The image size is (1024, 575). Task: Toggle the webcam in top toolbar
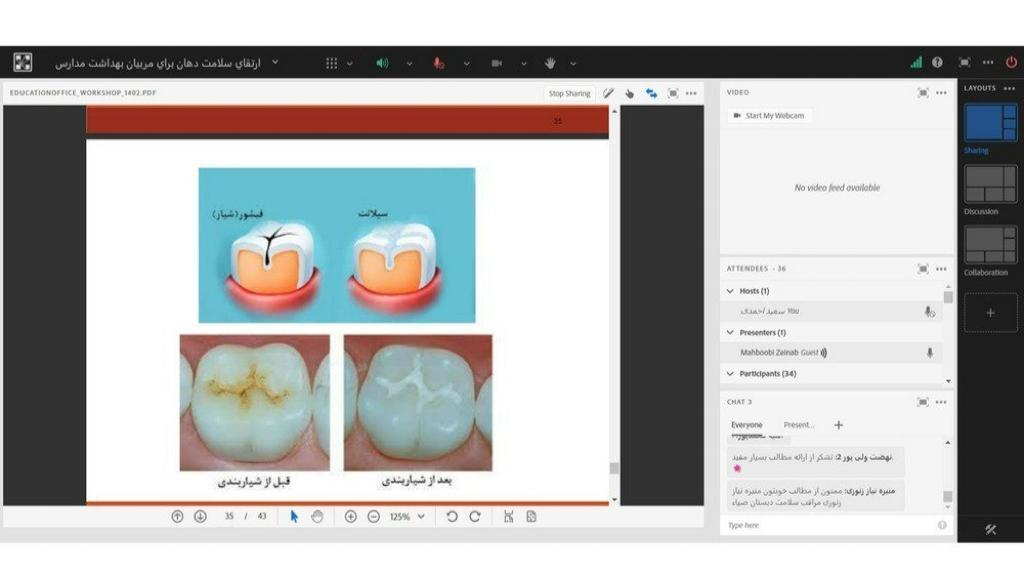[x=496, y=63]
